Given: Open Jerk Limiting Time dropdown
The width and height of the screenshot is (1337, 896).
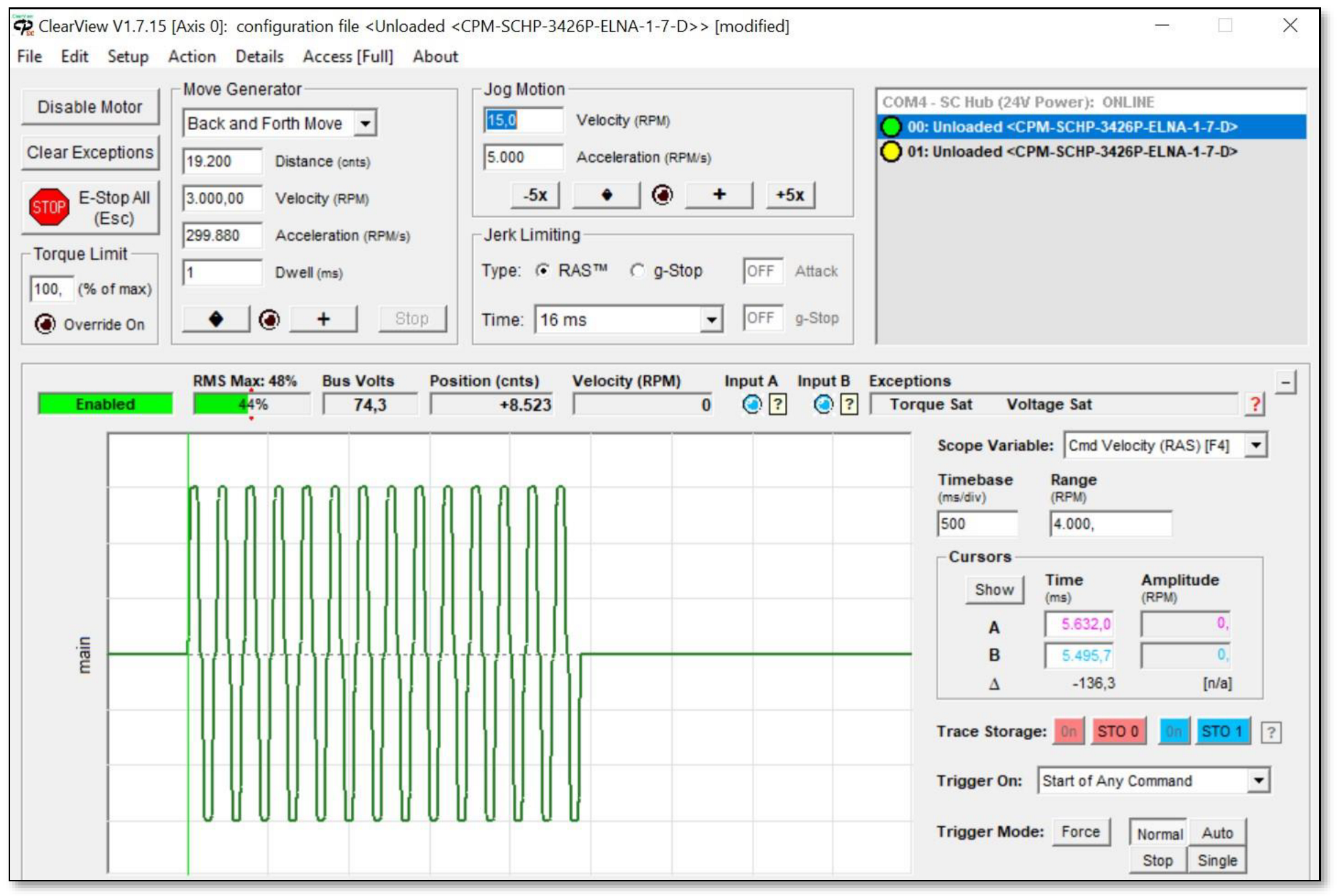Looking at the screenshot, I should click(712, 320).
